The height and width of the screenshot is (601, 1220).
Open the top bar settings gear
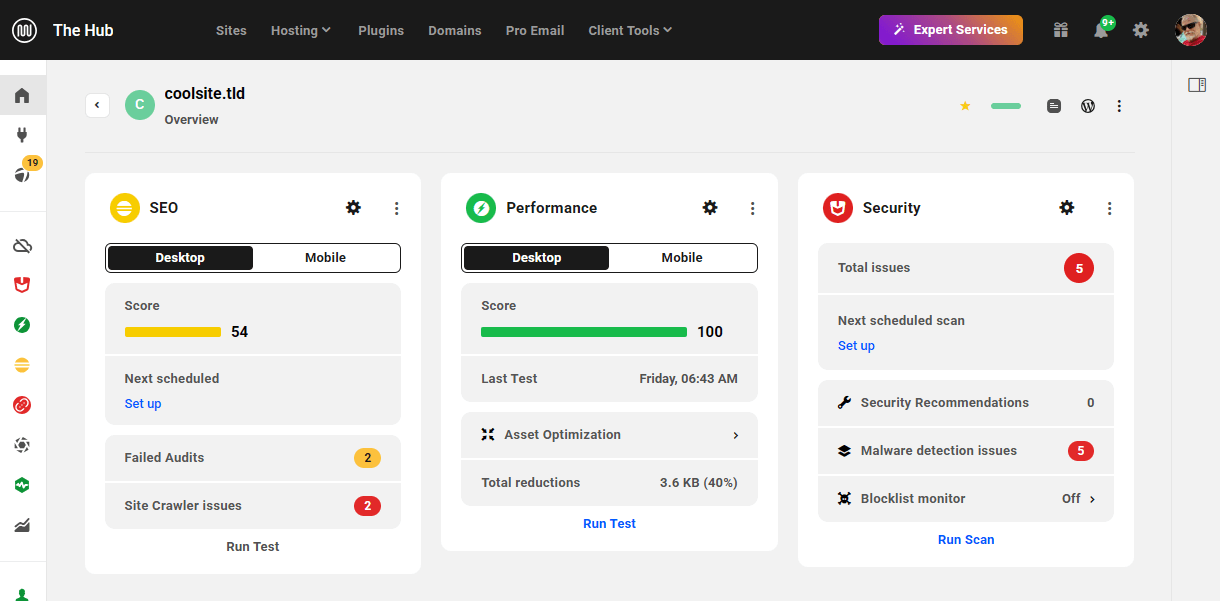[1141, 30]
